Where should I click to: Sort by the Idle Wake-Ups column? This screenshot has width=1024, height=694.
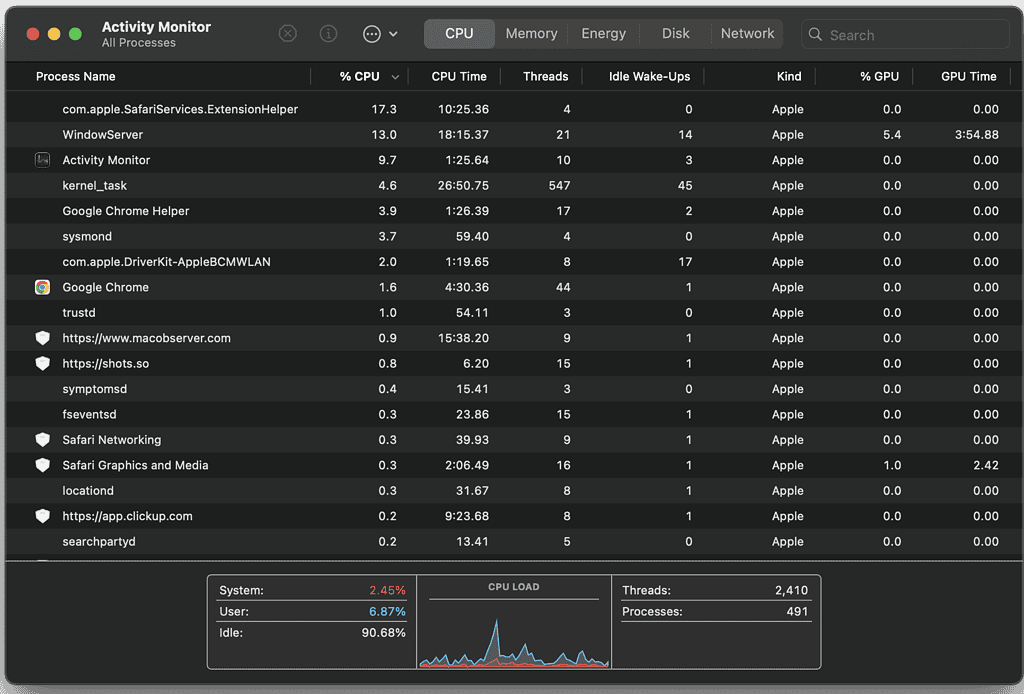tap(649, 76)
